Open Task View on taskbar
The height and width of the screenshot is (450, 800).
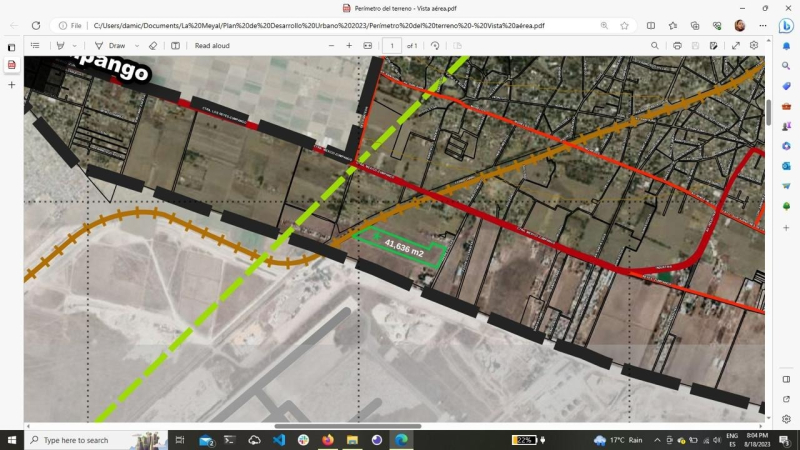pyautogui.click(x=180, y=440)
